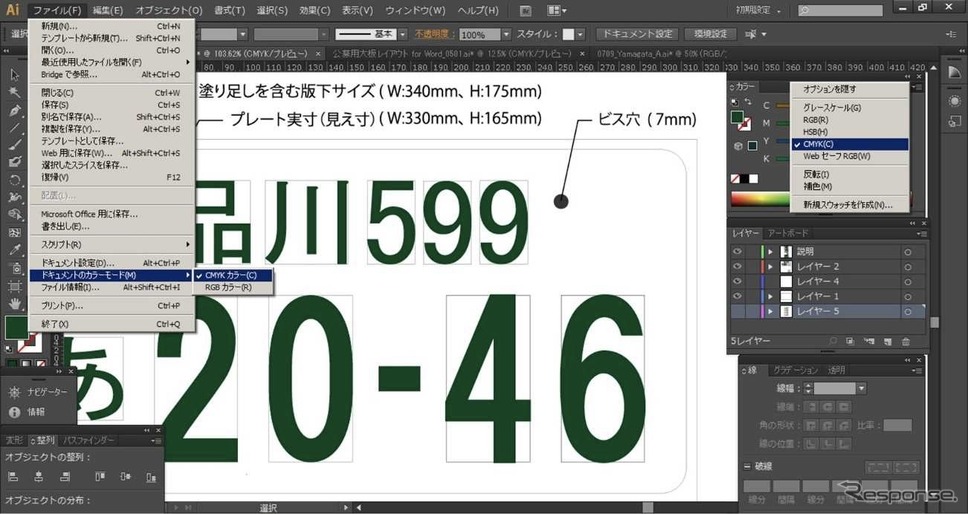The height and width of the screenshot is (514, 968).
Task: Open the arrange documents layout icon
Action: pos(555,11)
